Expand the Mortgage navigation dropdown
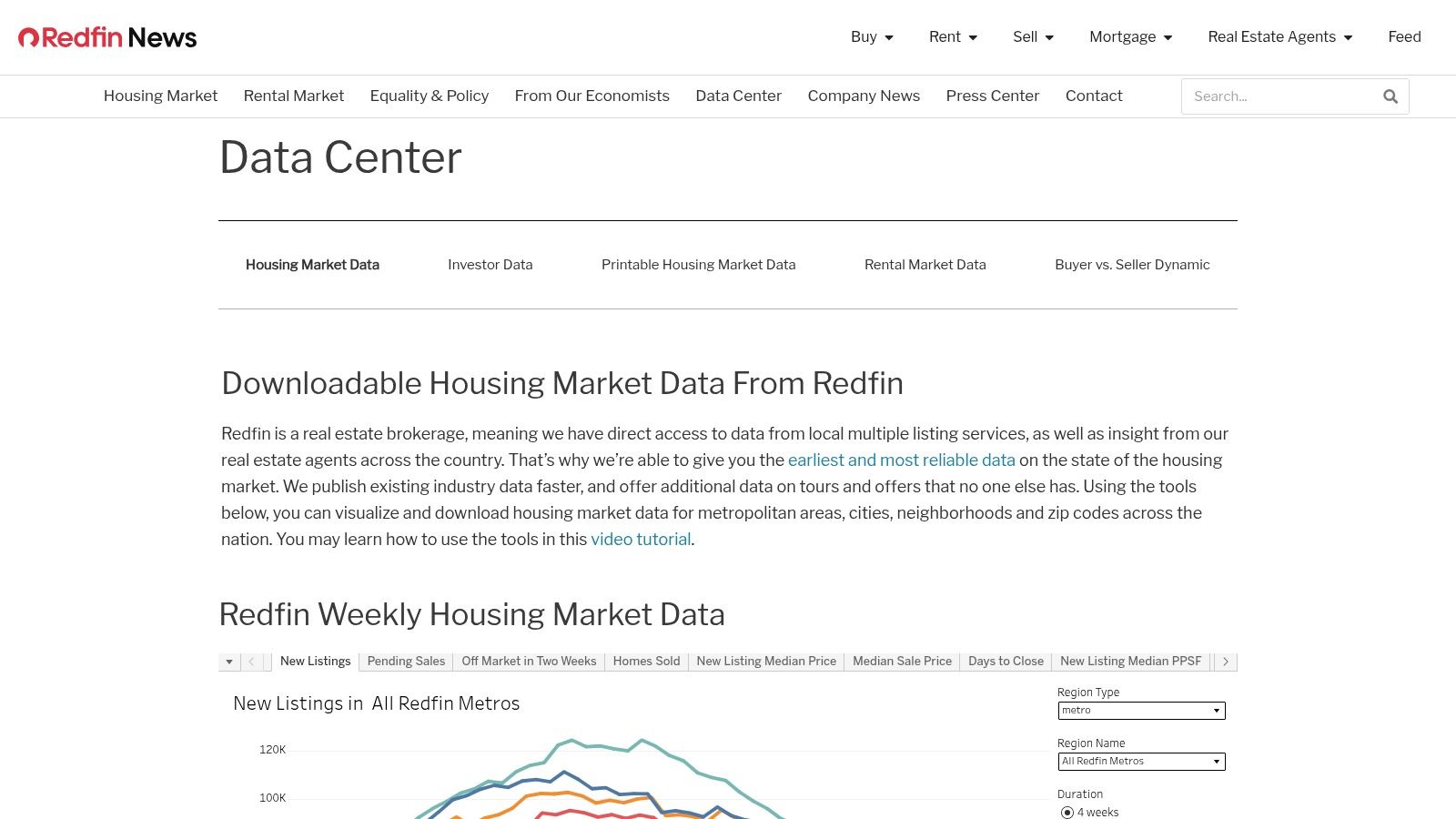This screenshot has height=819, width=1456. 1130,37
